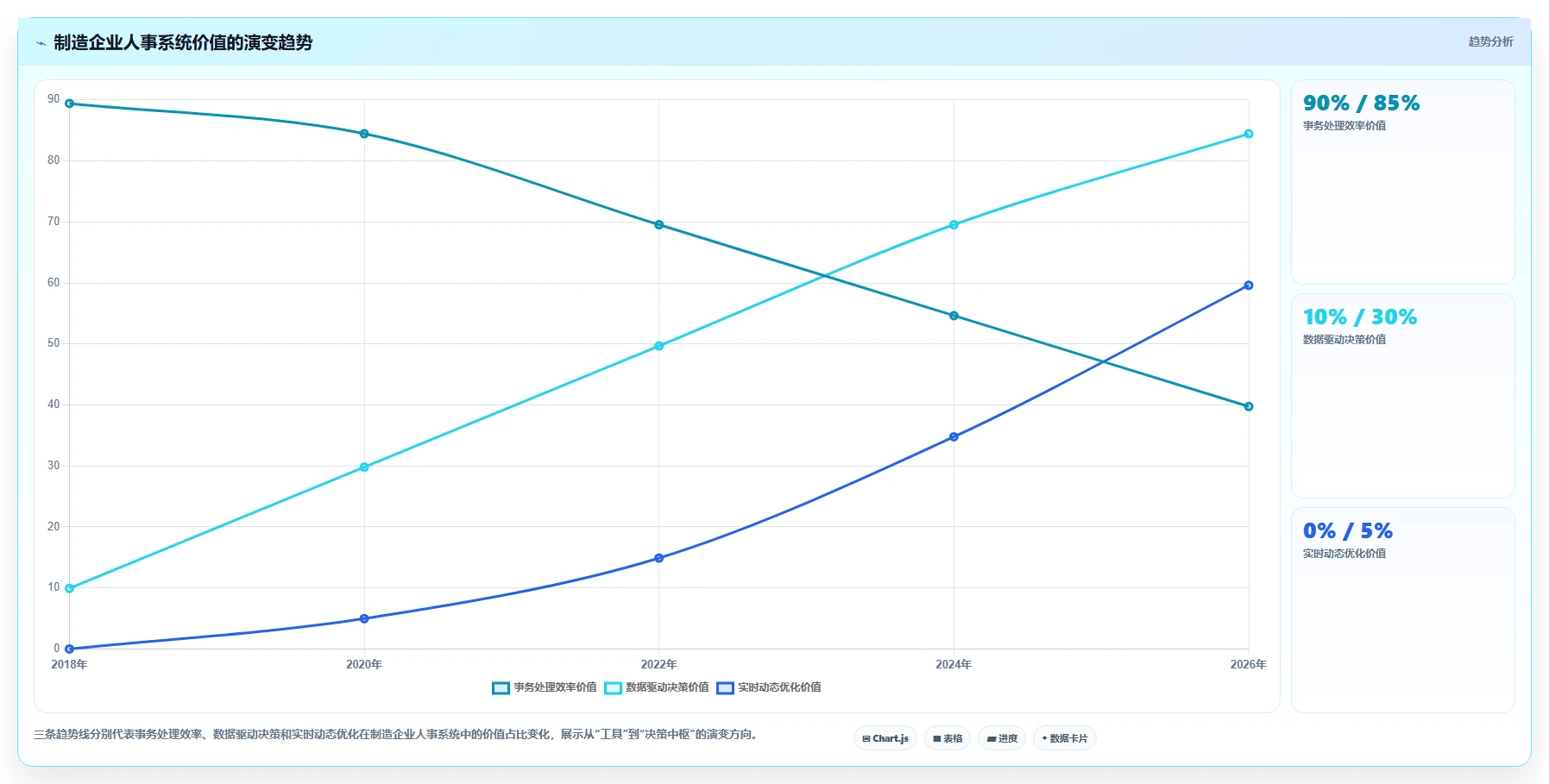Click the 90% / 85% card value

[1361, 103]
